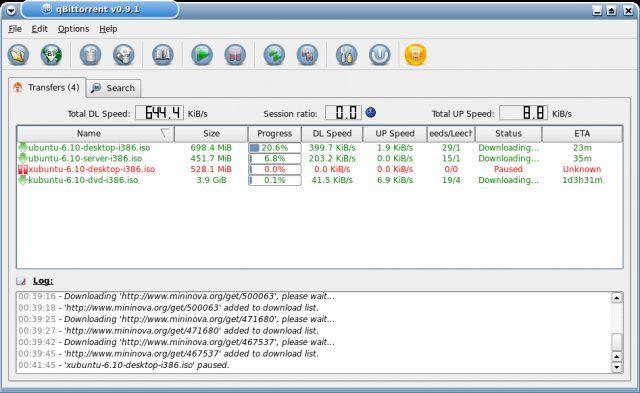
Task: Click the Pause All toolbar icon
Action: pyautogui.click(x=307, y=55)
